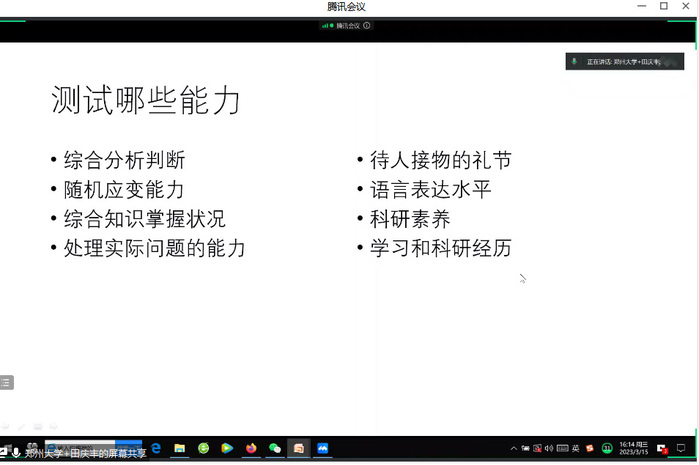Toggle the microphone in the sharing overlay
Screen dimensions: 699x465
point(16,453)
